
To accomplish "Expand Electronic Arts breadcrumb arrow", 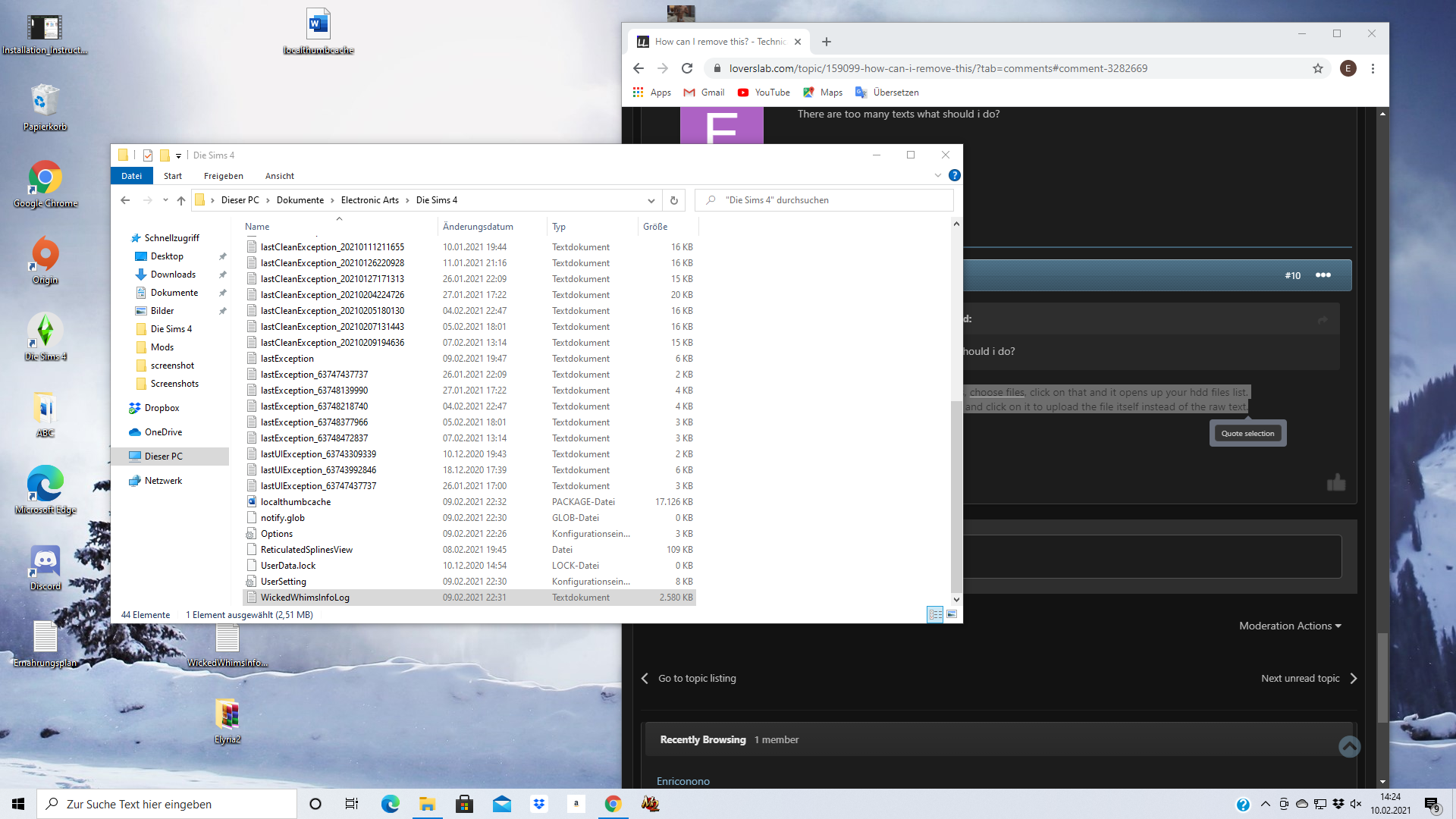I will (407, 200).
